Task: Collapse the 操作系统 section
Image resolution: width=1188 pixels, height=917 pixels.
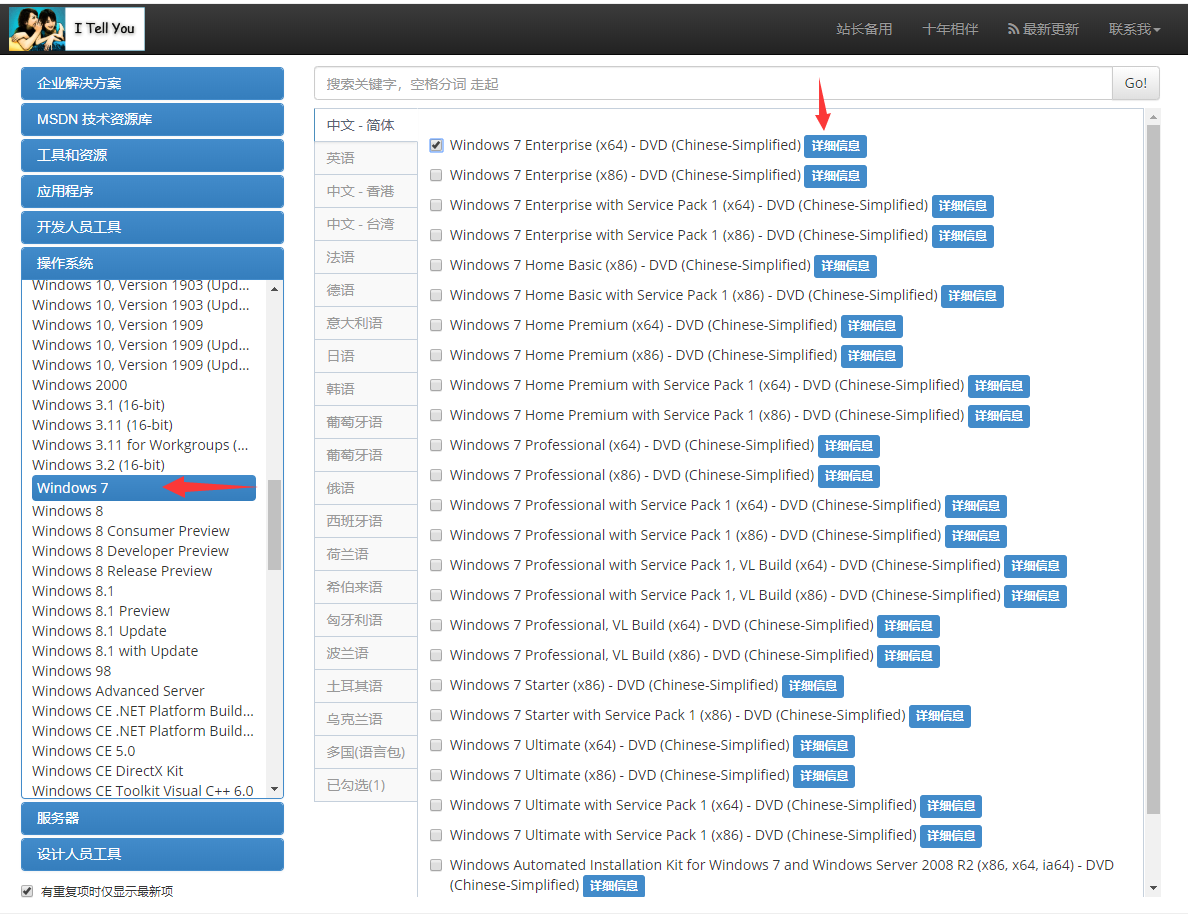Action: 152,263
